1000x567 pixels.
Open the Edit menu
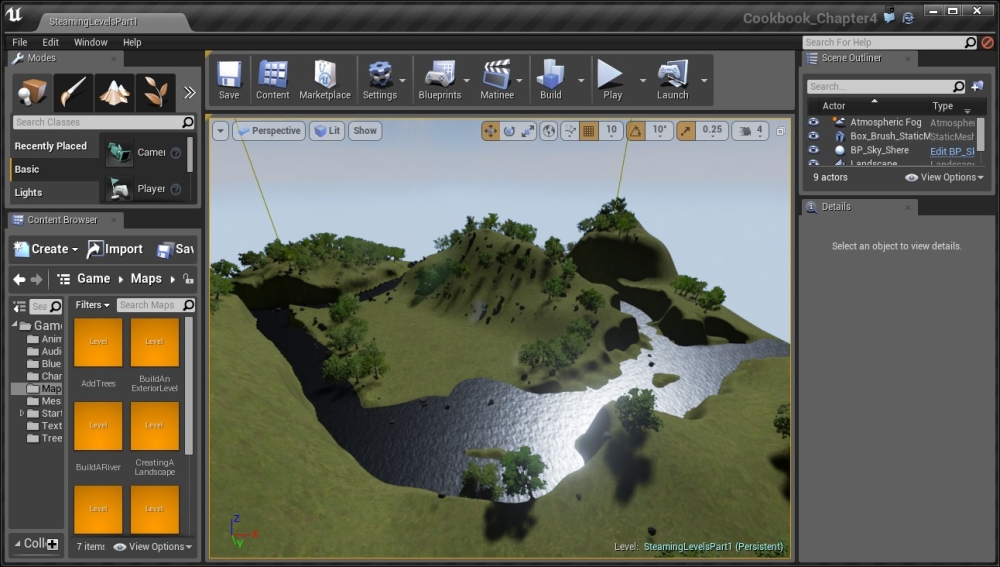(50, 42)
